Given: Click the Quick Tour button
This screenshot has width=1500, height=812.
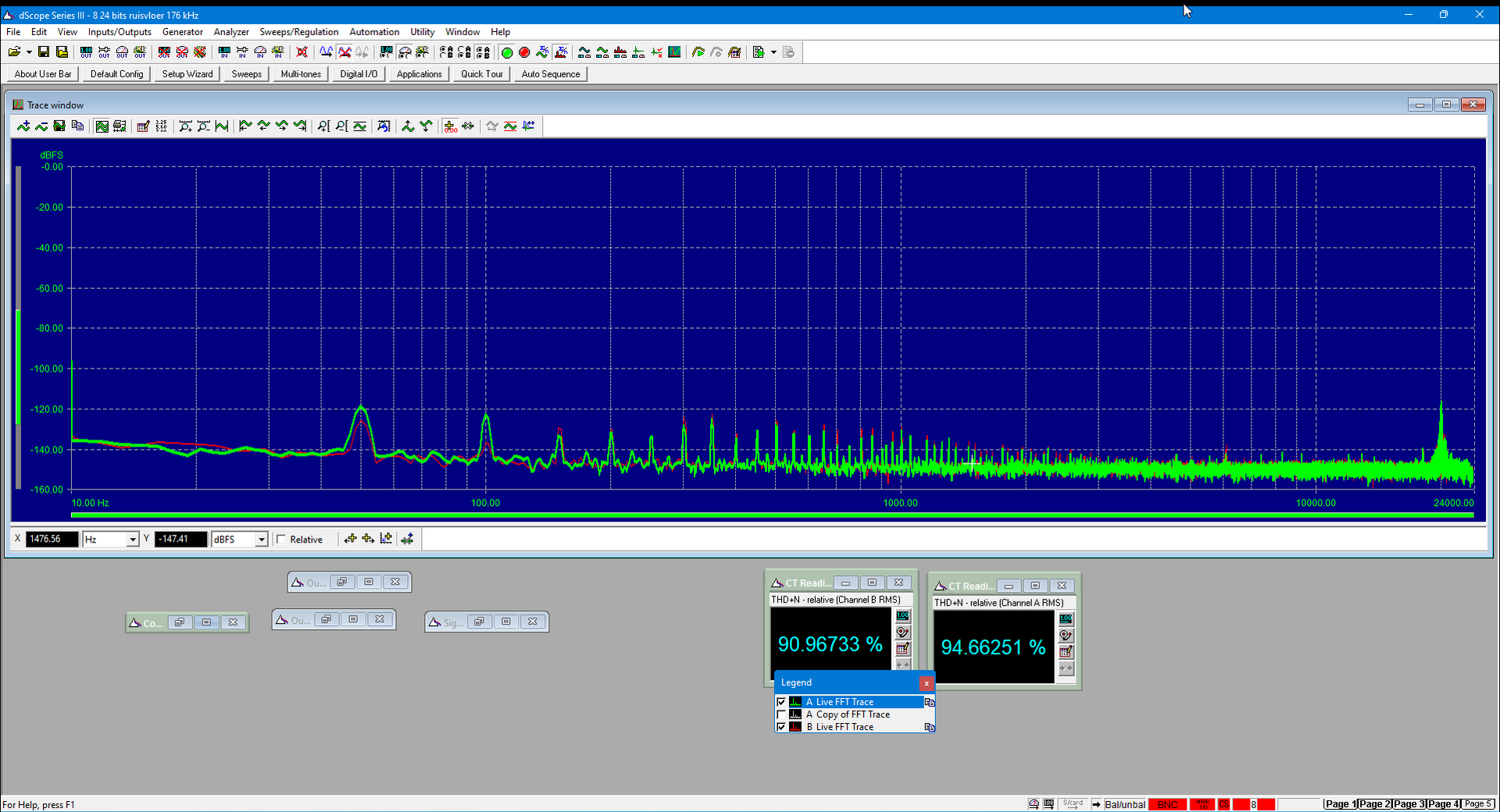Looking at the screenshot, I should (481, 74).
